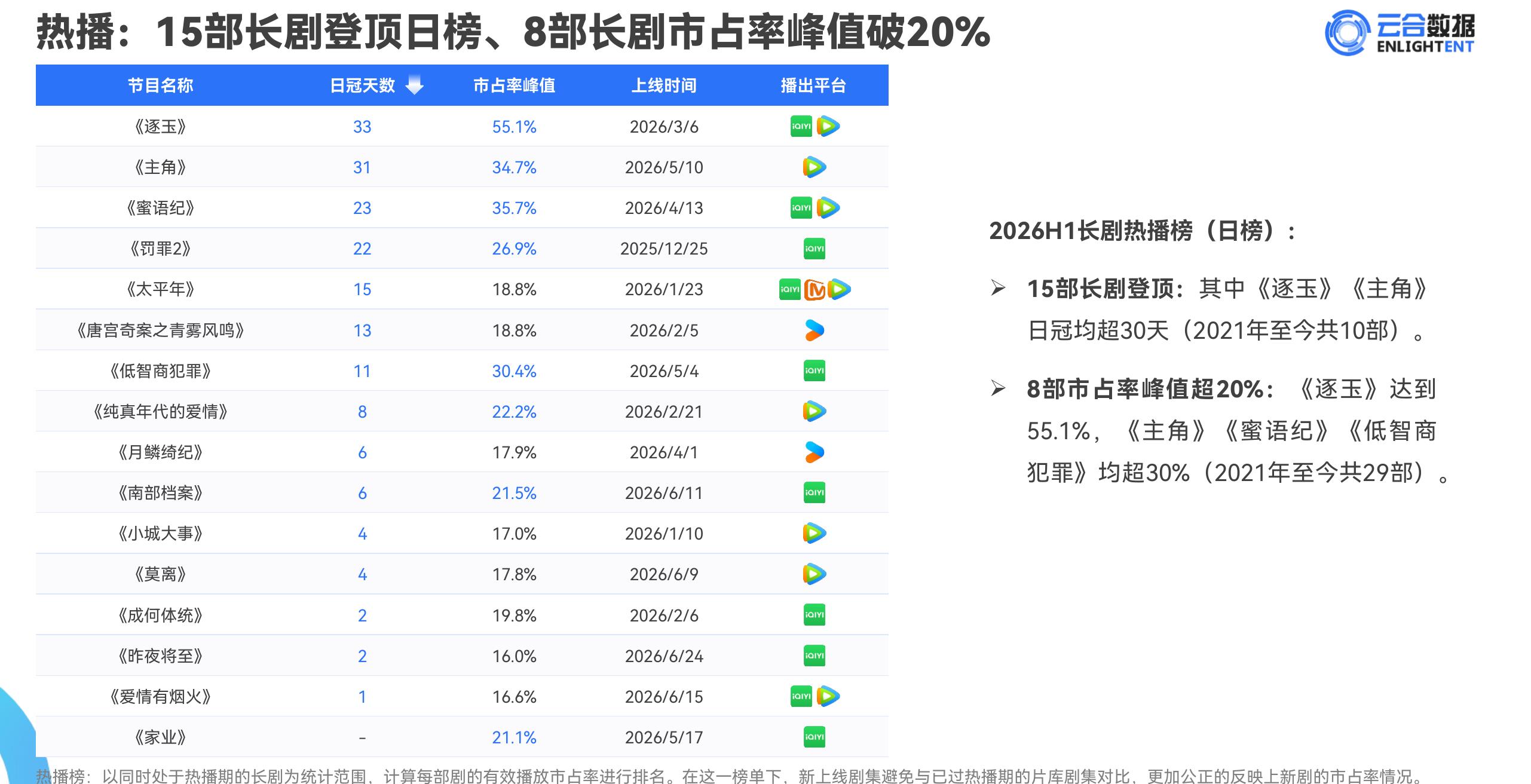This screenshot has width=1531, height=784.
Task: Click the Tencent Video icon in the 《太平年》 row
Action: (x=839, y=289)
